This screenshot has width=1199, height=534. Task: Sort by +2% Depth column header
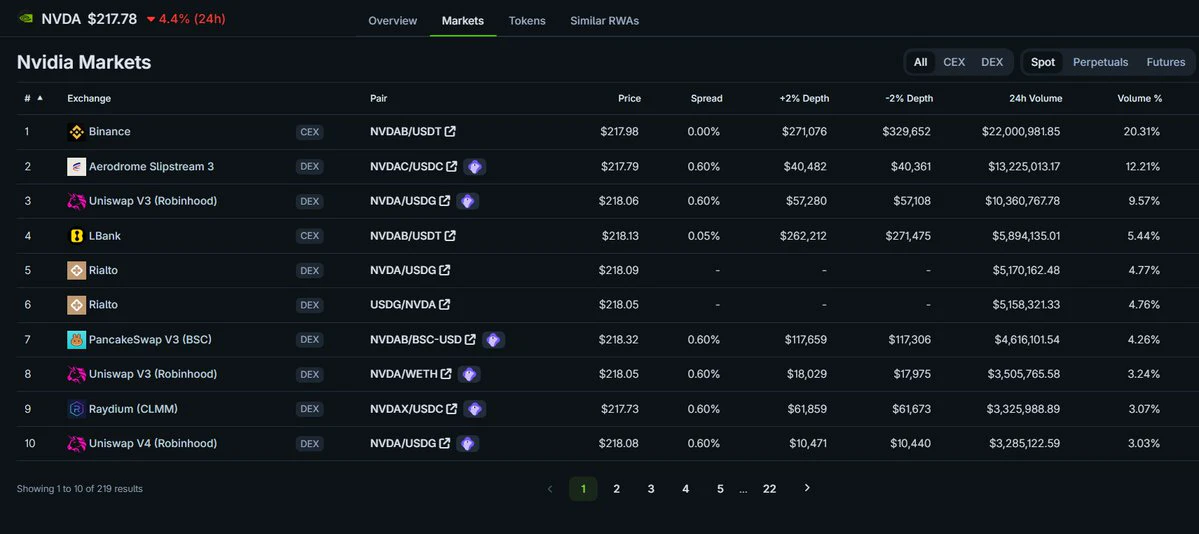804,99
